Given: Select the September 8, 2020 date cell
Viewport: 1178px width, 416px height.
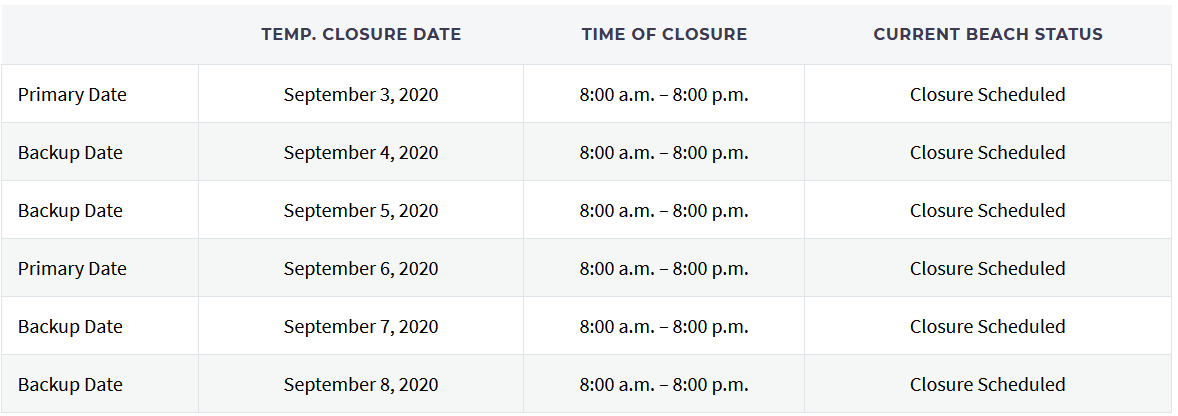Looking at the screenshot, I should (361, 385).
